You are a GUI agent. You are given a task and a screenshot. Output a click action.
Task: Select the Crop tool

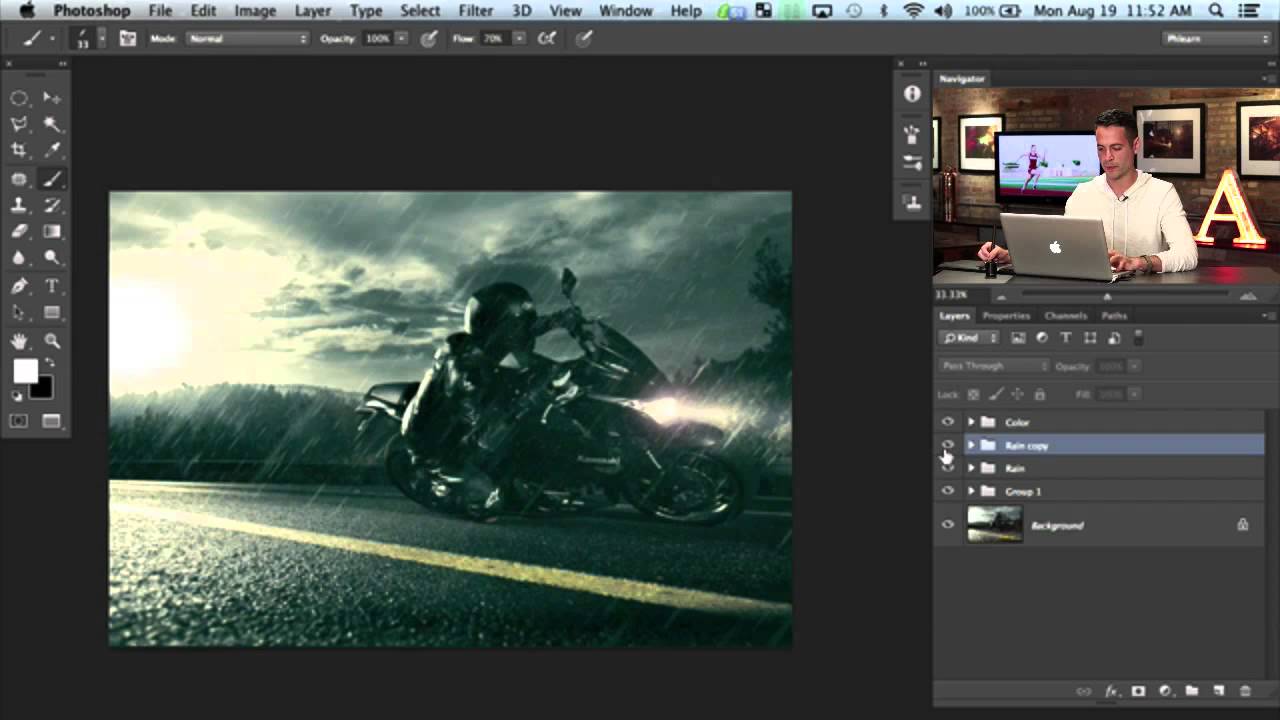(19, 150)
